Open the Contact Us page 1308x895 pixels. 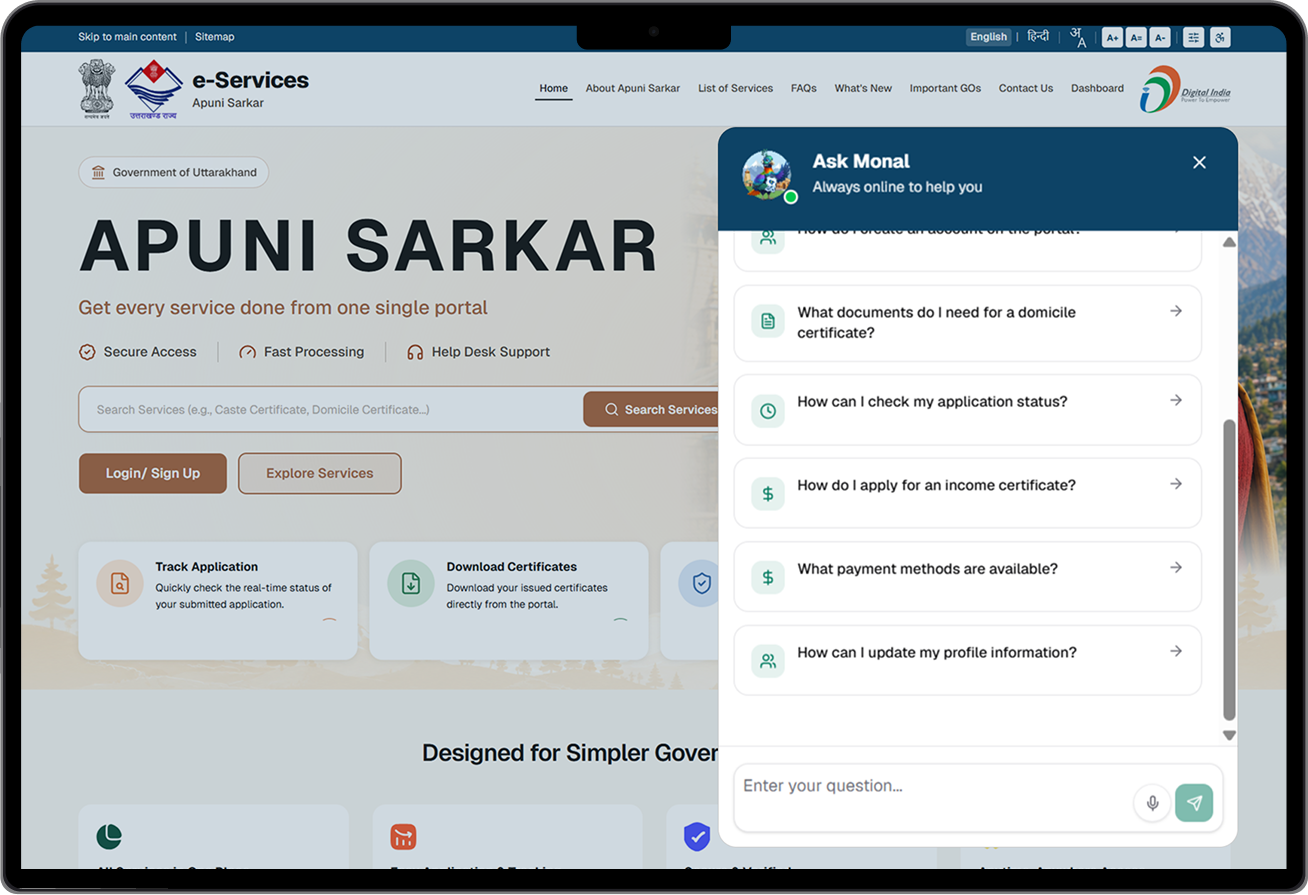click(1026, 88)
